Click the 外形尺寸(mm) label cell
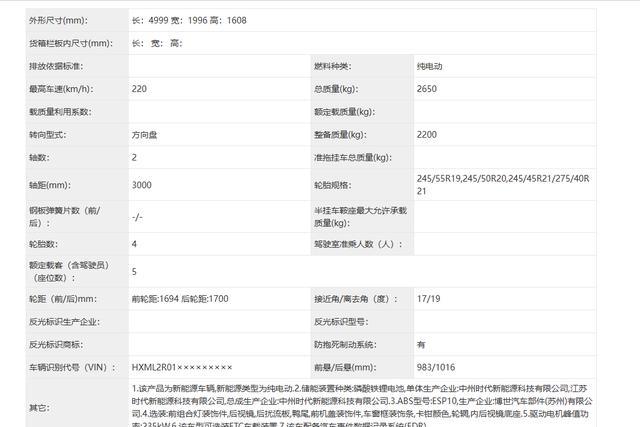The height and width of the screenshot is (427, 640). click(x=62, y=19)
